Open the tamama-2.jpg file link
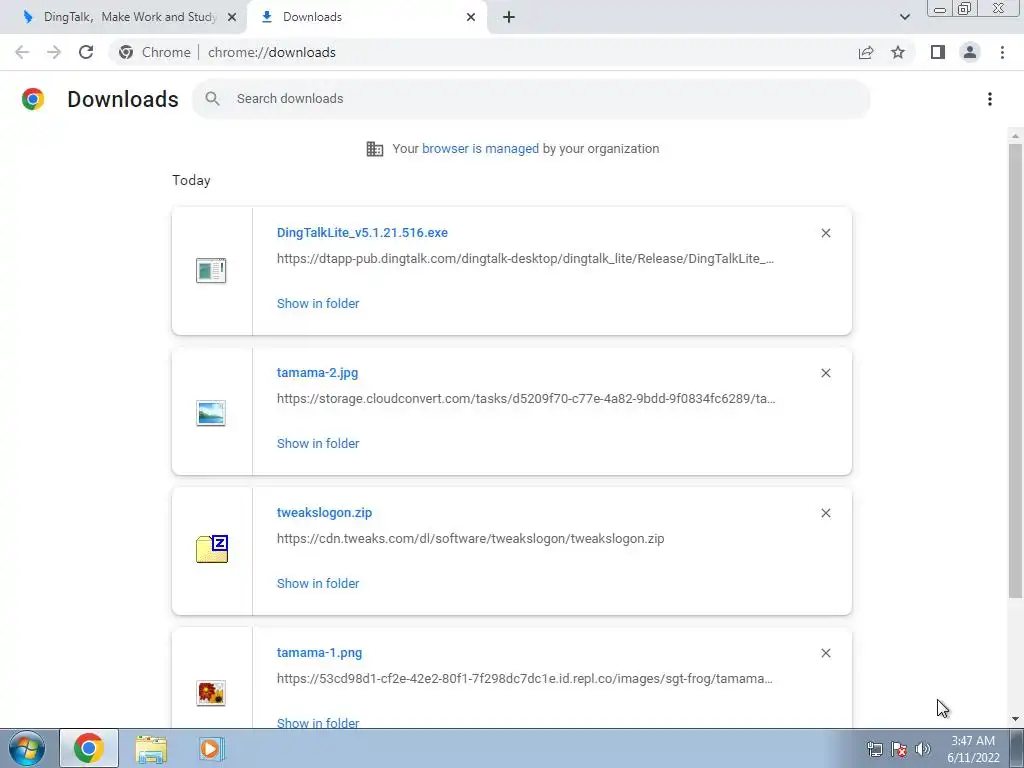This screenshot has height=768, width=1024. point(317,373)
